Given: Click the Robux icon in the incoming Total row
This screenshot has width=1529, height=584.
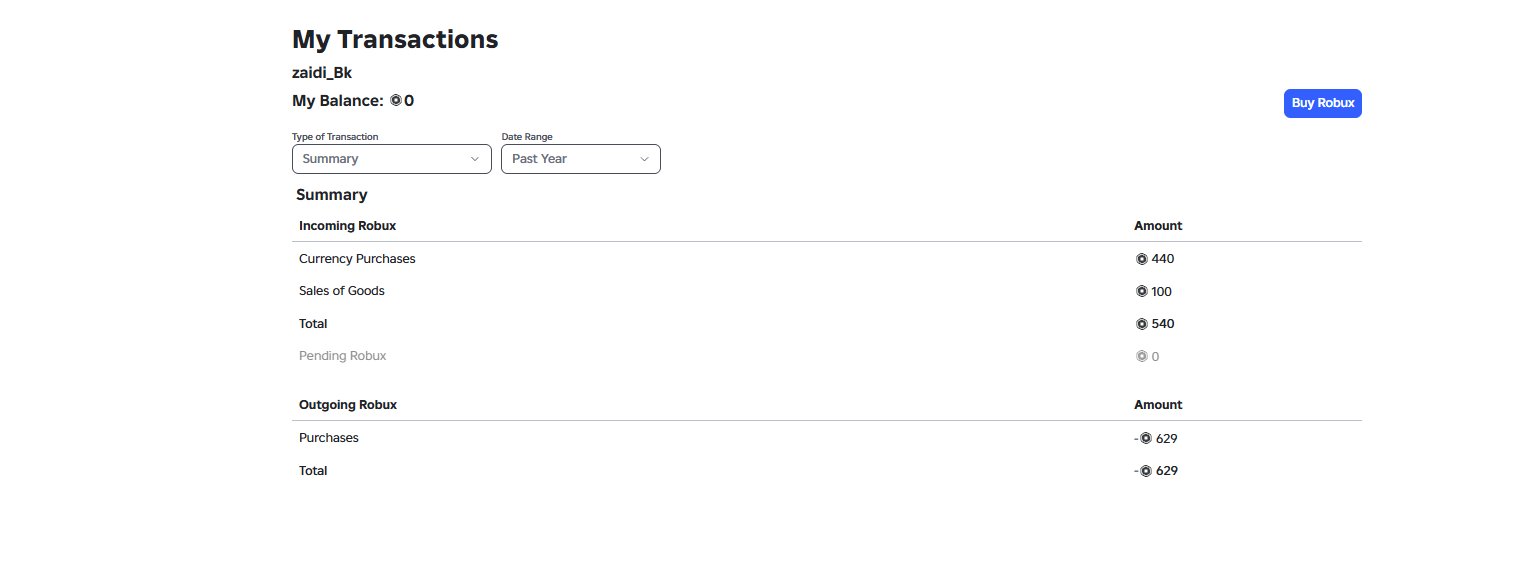Looking at the screenshot, I should pyautogui.click(x=1142, y=324).
